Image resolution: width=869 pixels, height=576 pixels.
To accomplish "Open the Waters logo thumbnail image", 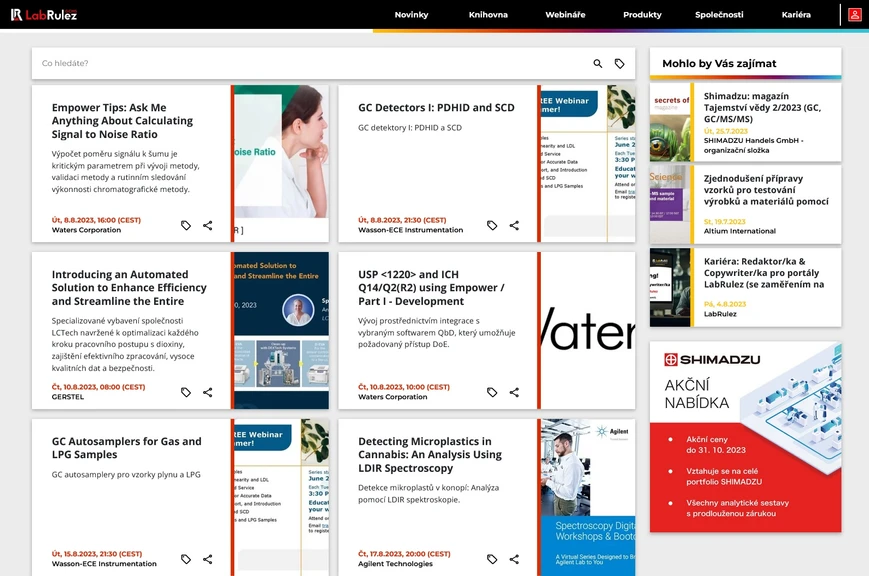I will click(588, 331).
